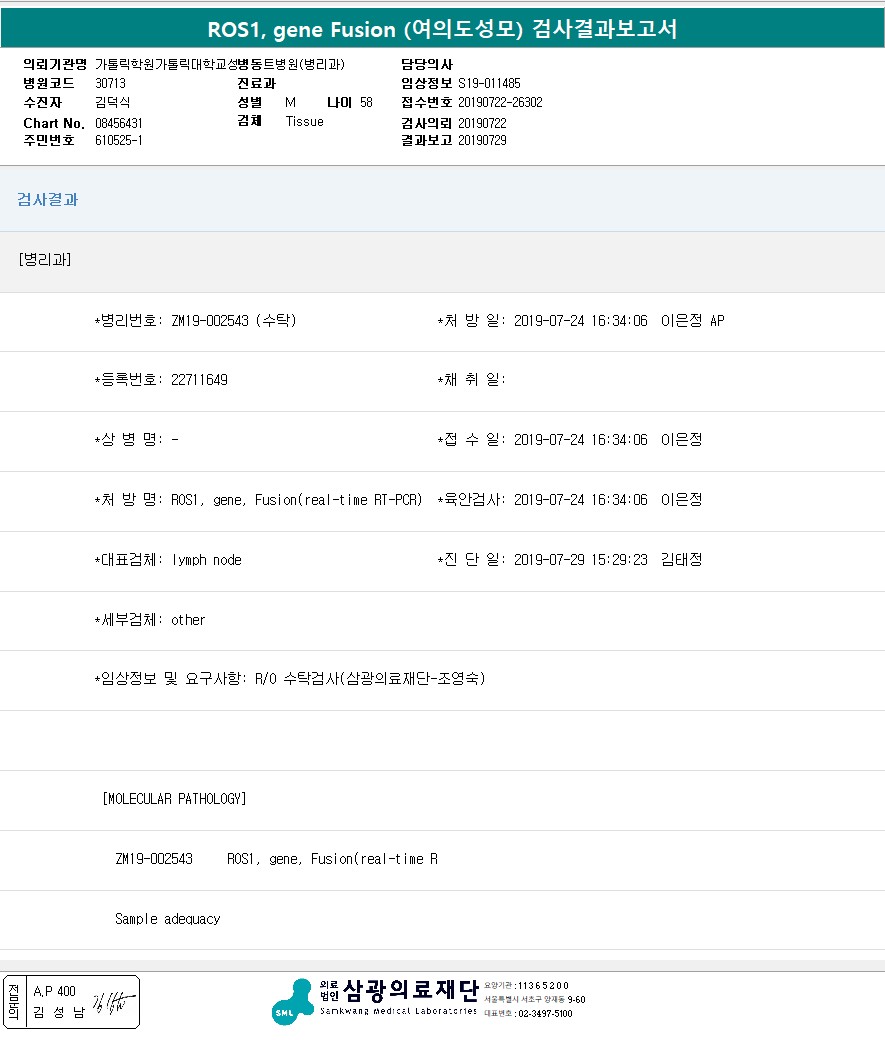Select the diagnosis date 2019-07-29 15:29:23

580,560
